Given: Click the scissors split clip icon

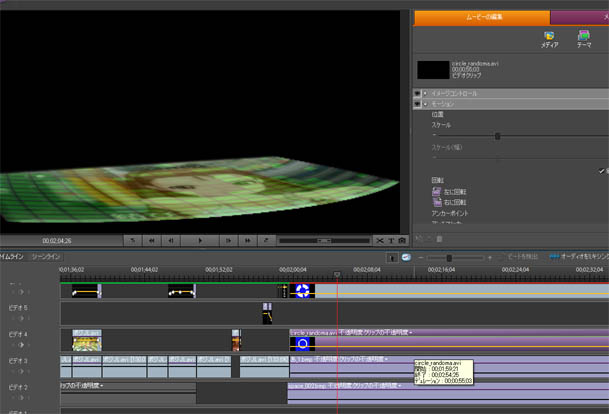Looking at the screenshot, I should (379, 240).
